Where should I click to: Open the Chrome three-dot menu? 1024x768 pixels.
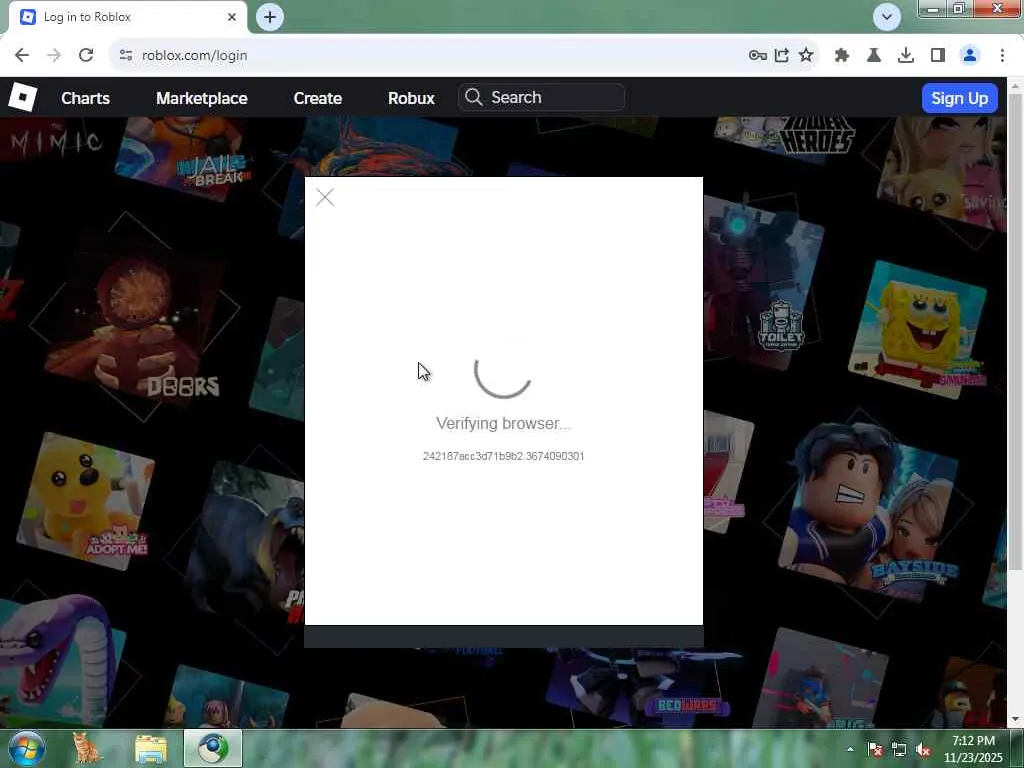(x=1002, y=56)
